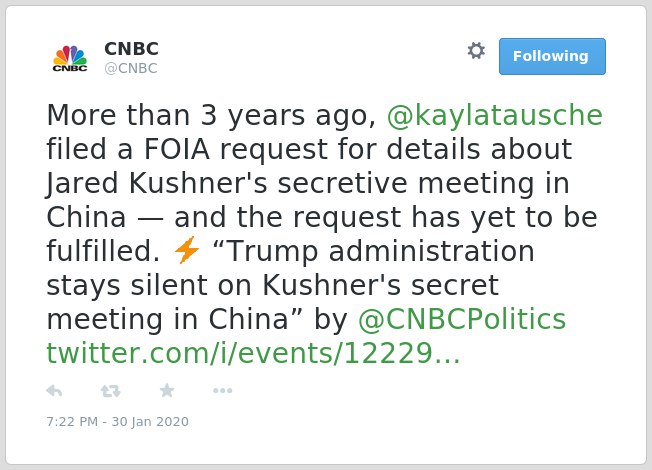This screenshot has width=652, height=470.
Task: Open the @CNBCPolitics mention
Action: (x=462, y=319)
